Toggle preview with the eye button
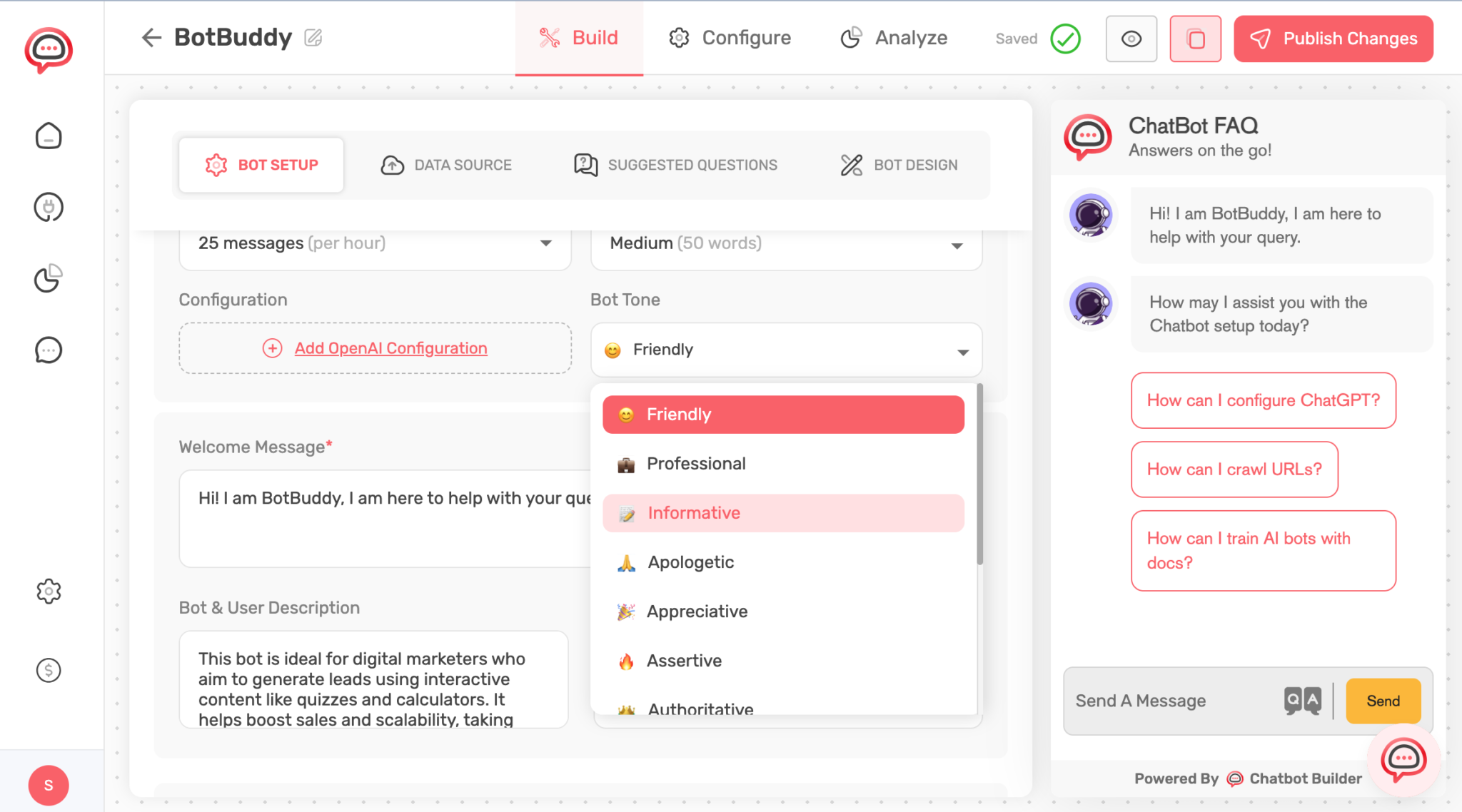The image size is (1462, 812). (x=1131, y=39)
